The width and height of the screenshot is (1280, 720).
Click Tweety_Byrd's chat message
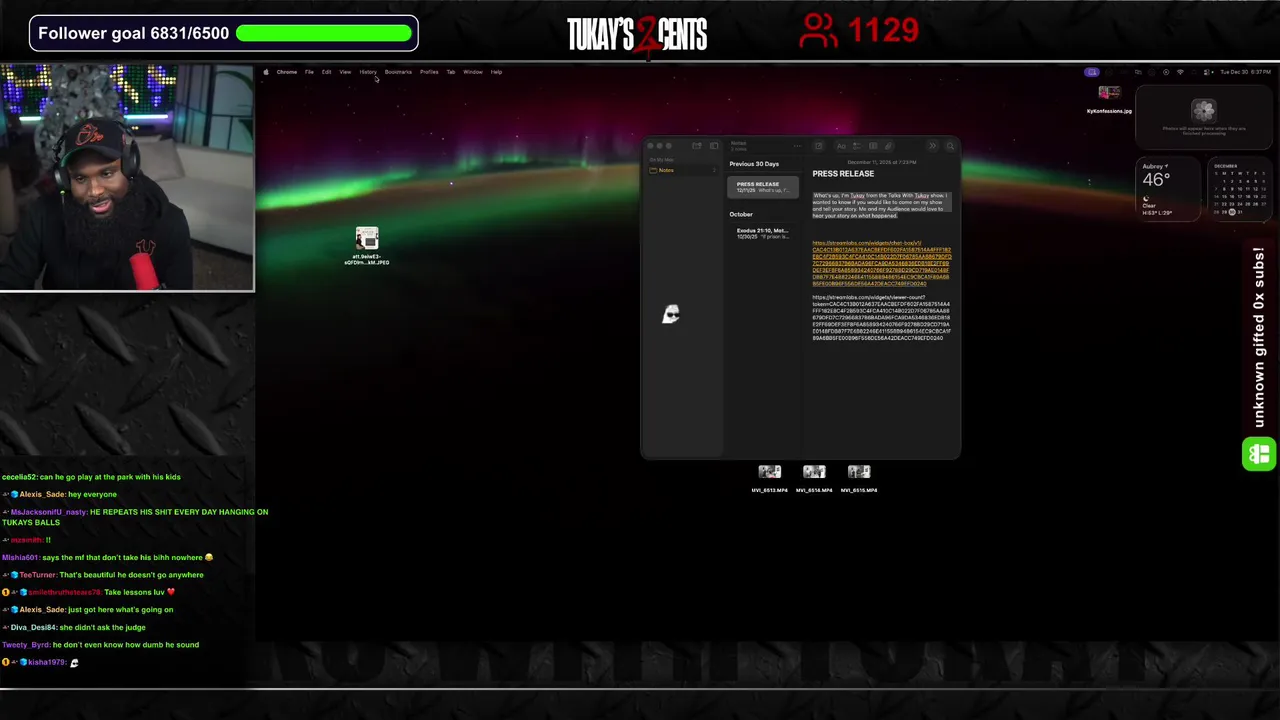tap(100, 645)
